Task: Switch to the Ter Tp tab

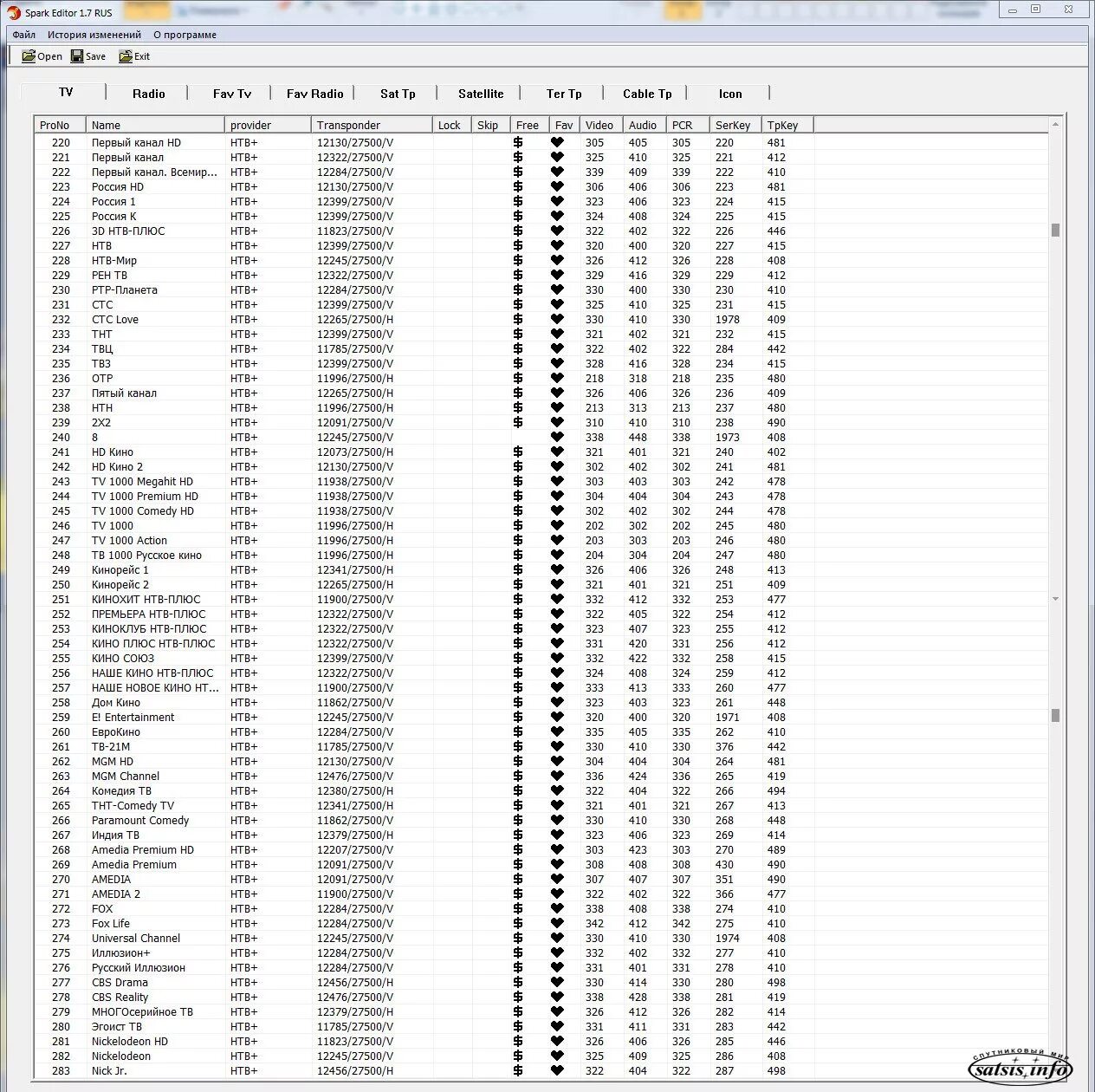Action: [x=564, y=94]
